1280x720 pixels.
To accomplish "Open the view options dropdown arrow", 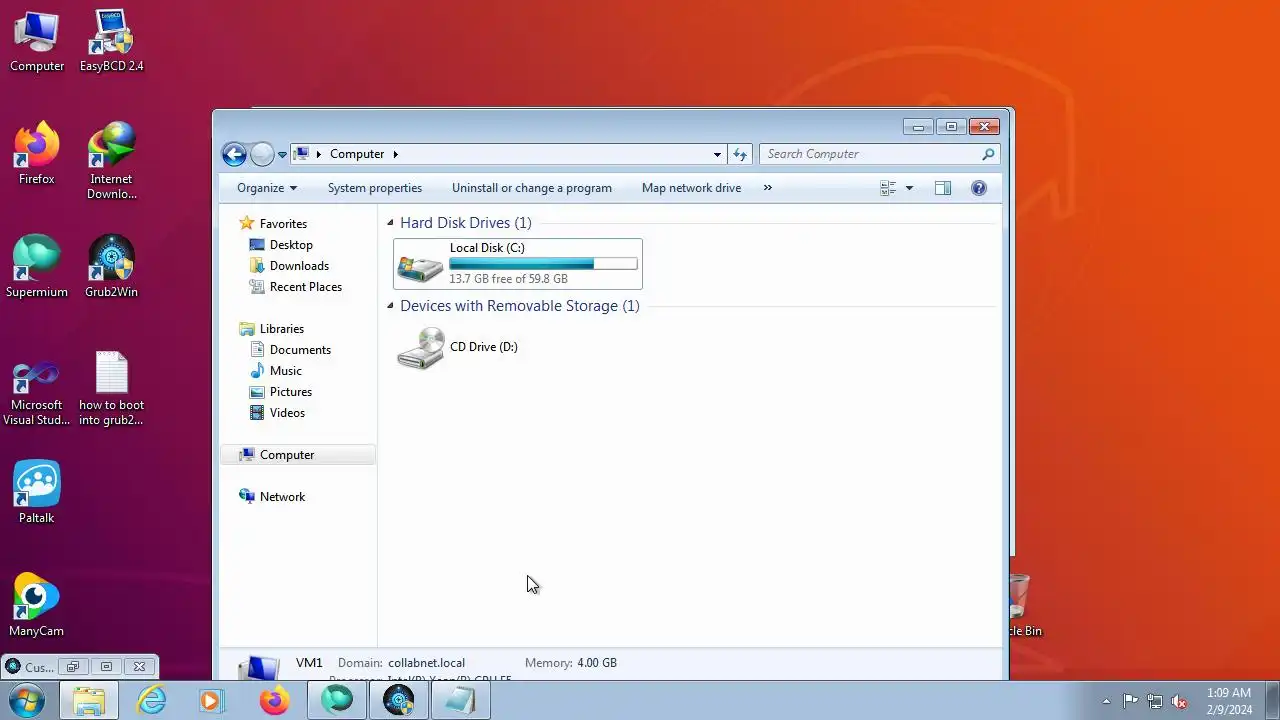I will 909,188.
